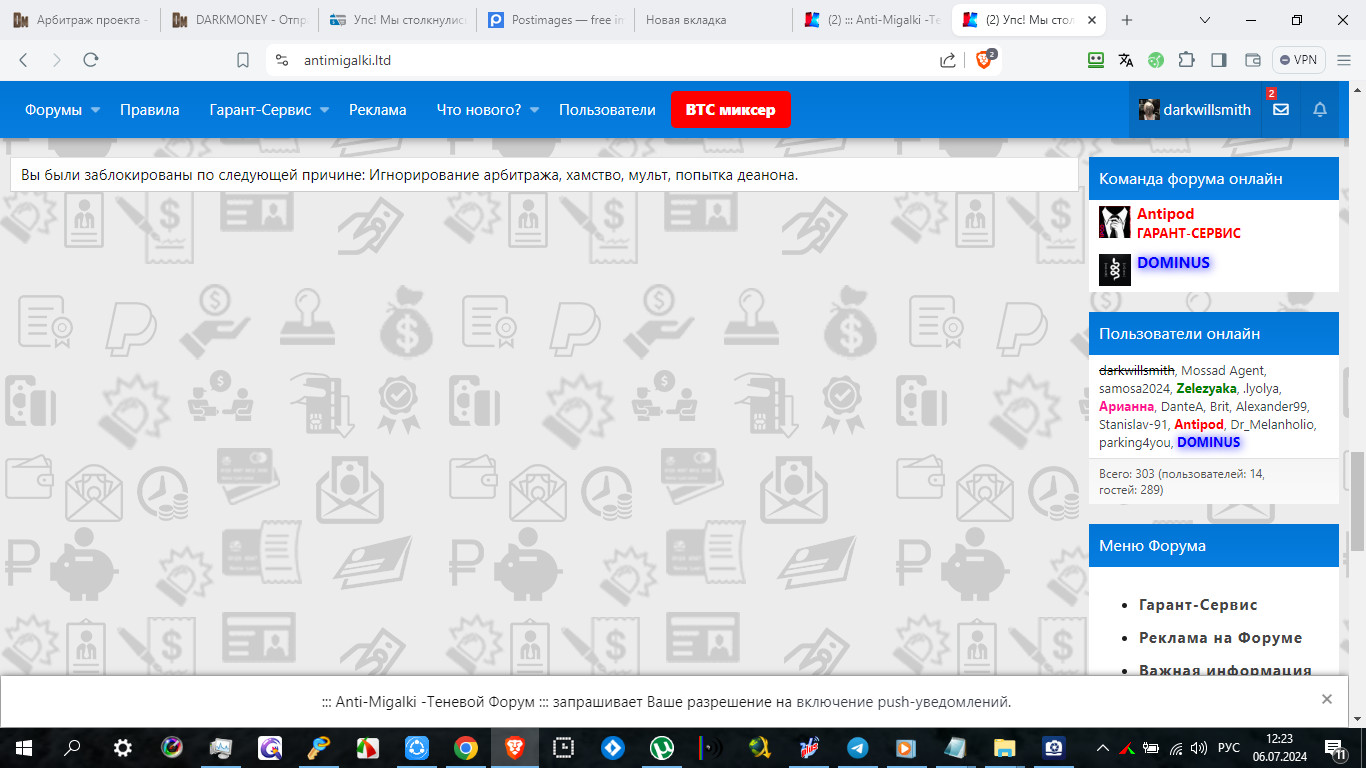
Task: Open the Гарант-Сервис link in Меню Форума
Action: click(x=1198, y=604)
